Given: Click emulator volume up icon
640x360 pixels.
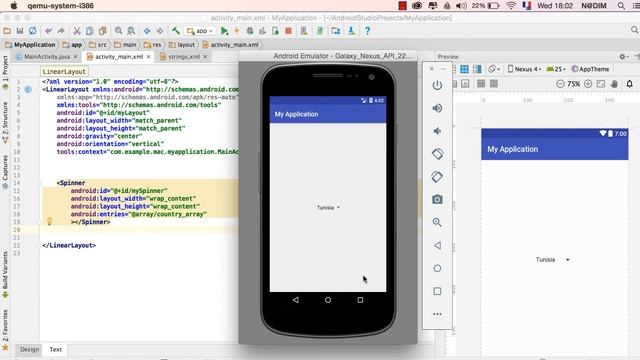Looking at the screenshot, I should pos(437,108).
